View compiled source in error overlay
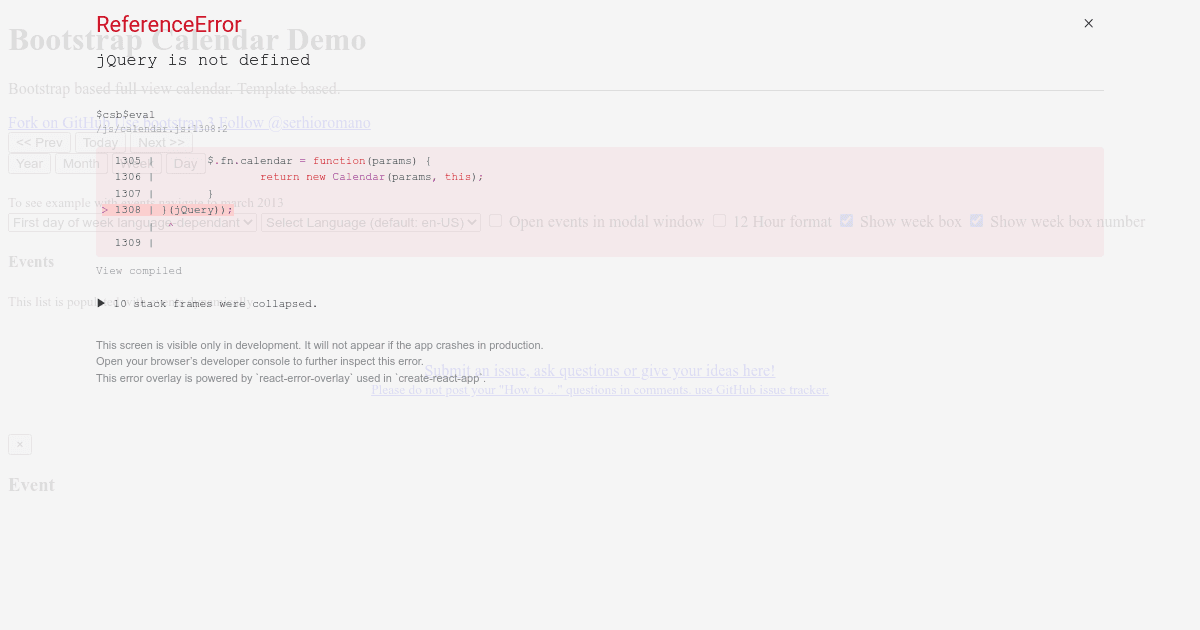Screen dimensions: 1200x630 (139, 270)
